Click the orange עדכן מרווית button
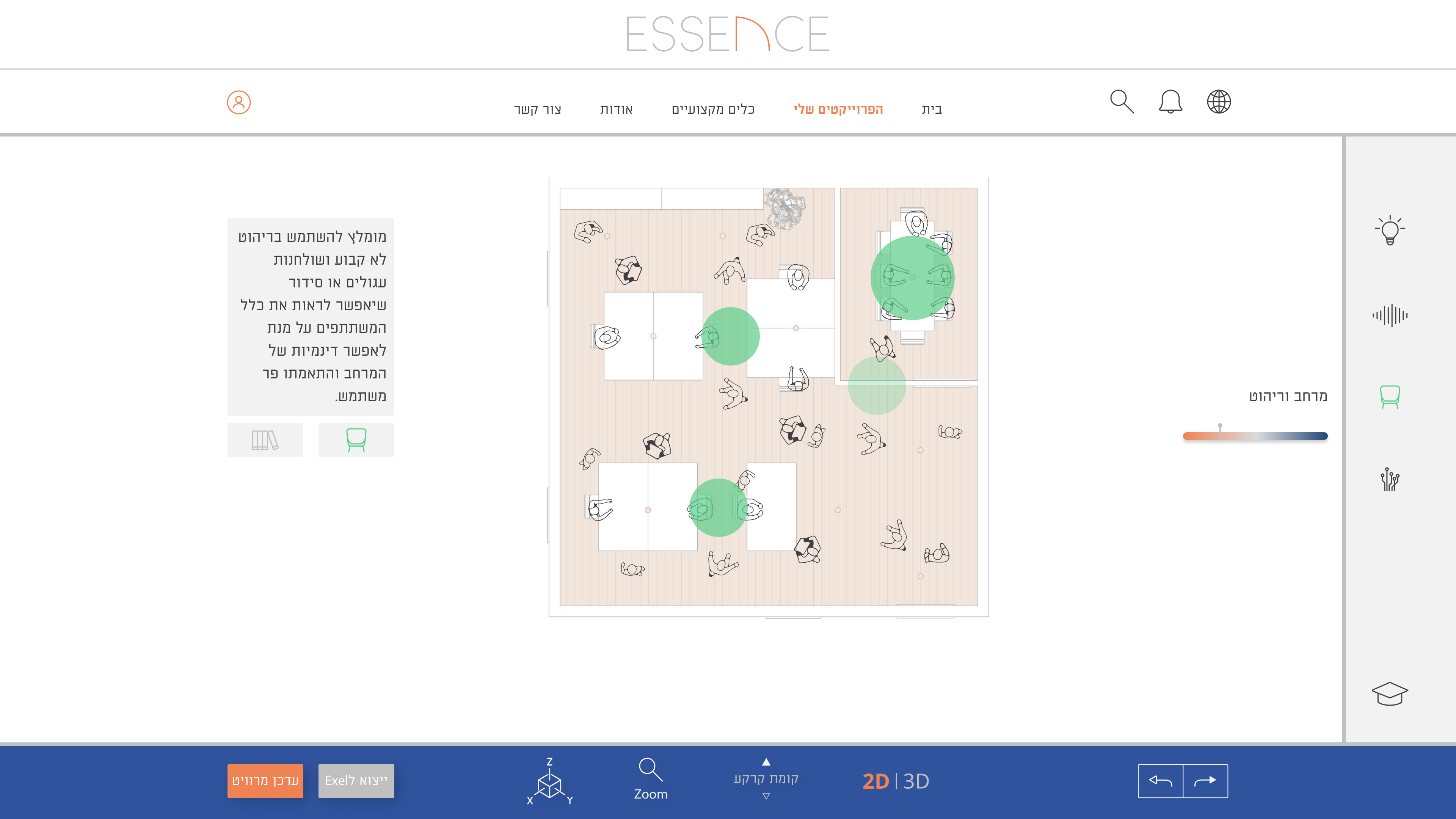This screenshot has height=819, width=1456. 265,781
